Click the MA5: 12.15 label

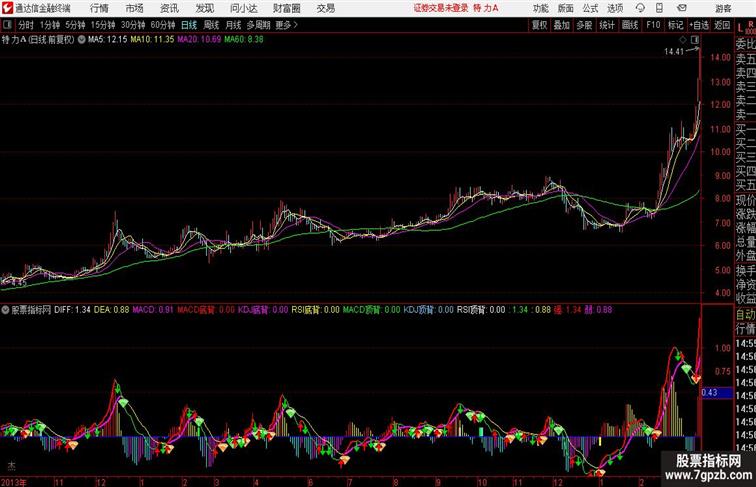tap(107, 40)
